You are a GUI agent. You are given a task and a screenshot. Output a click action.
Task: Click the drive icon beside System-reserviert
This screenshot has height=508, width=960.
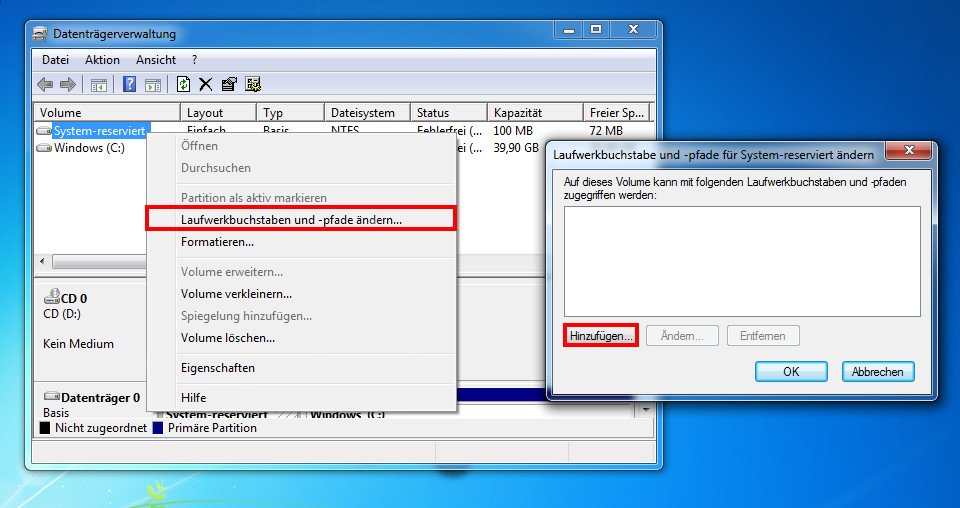tap(43, 130)
